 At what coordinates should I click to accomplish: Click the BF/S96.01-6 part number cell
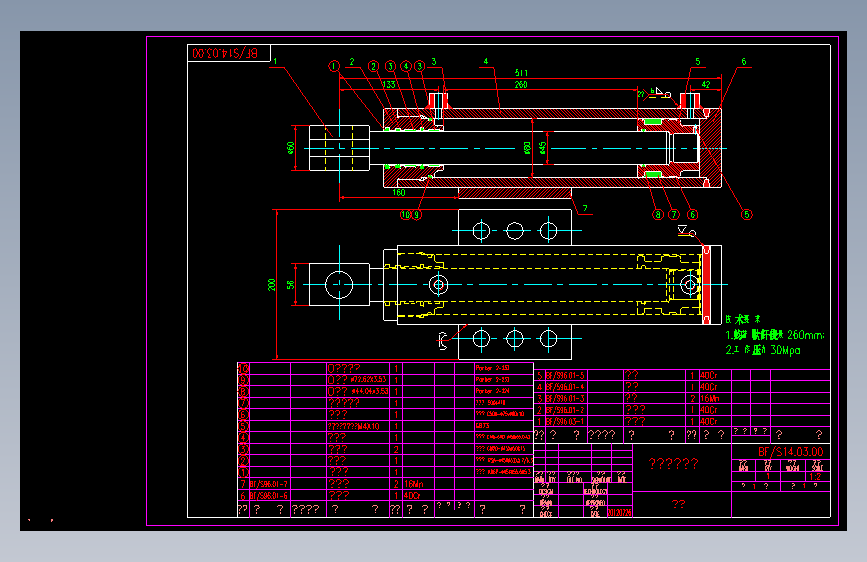point(268,496)
